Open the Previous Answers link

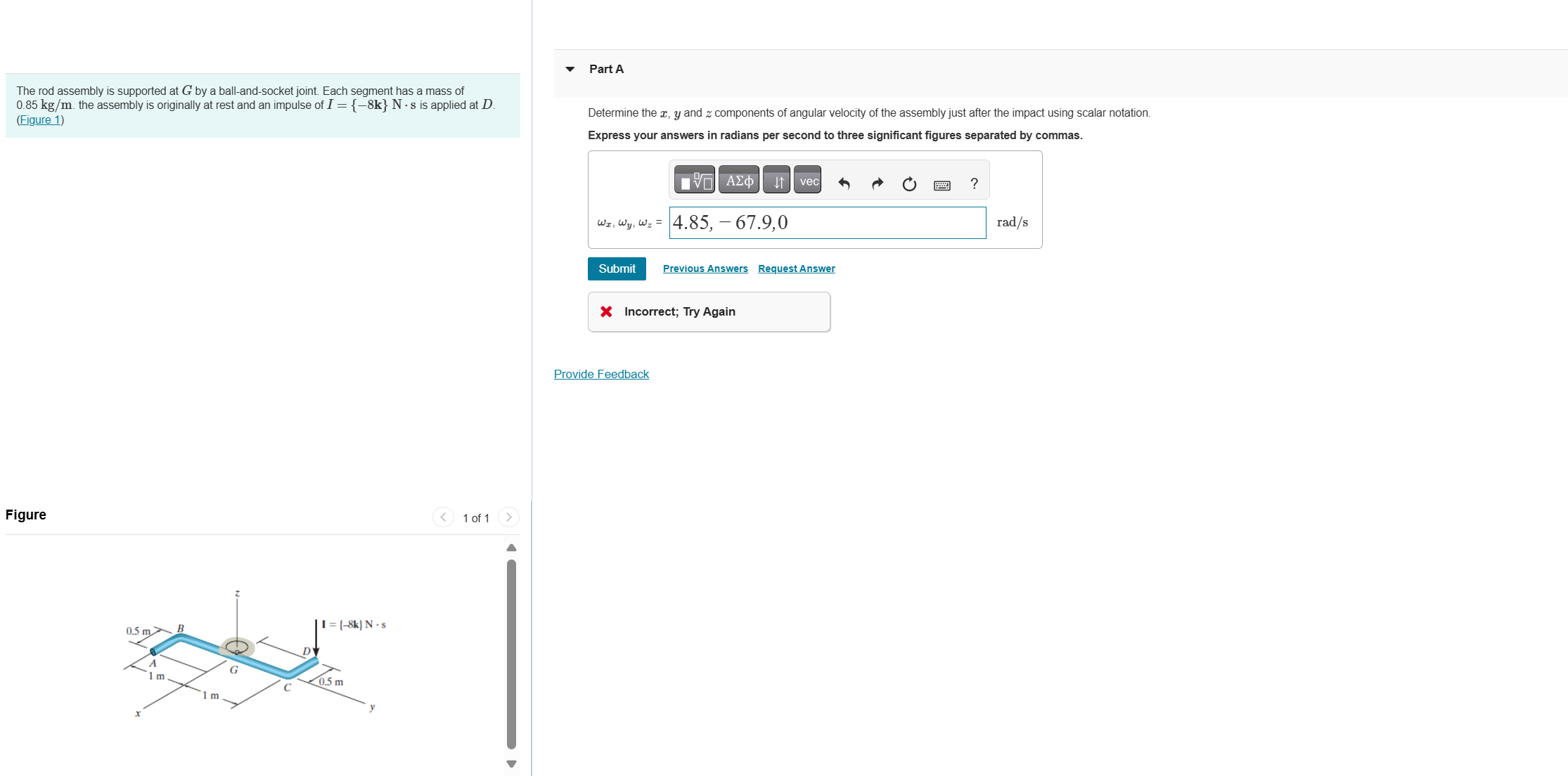(705, 269)
